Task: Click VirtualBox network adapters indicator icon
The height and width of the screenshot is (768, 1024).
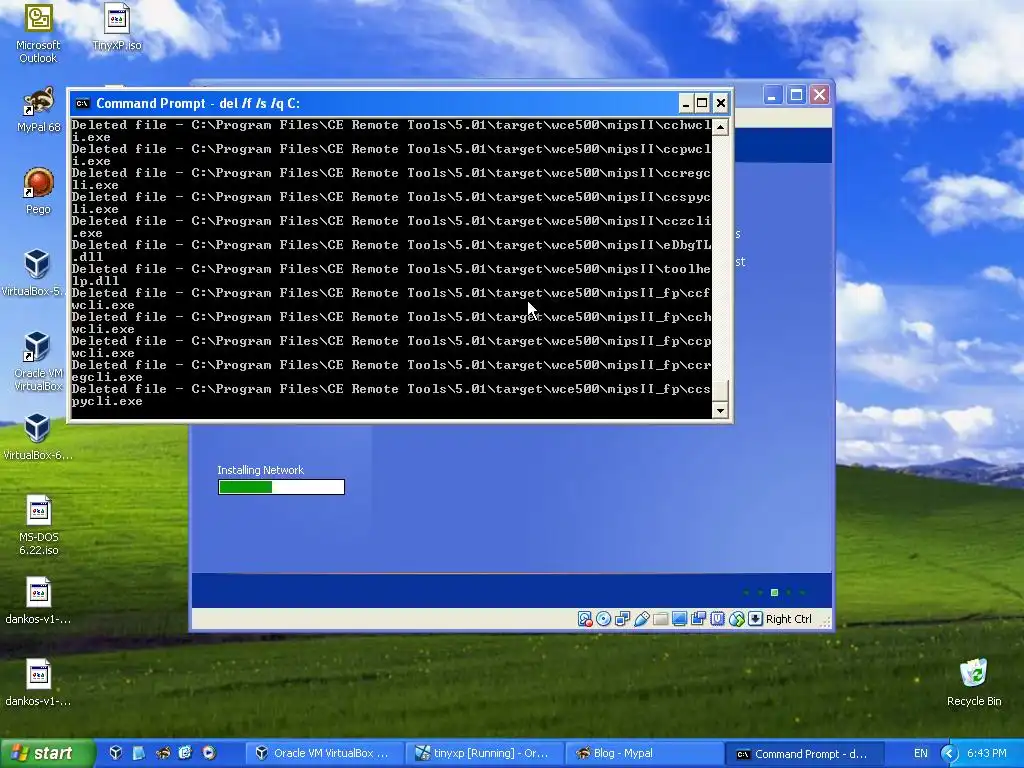Action: pos(622,619)
